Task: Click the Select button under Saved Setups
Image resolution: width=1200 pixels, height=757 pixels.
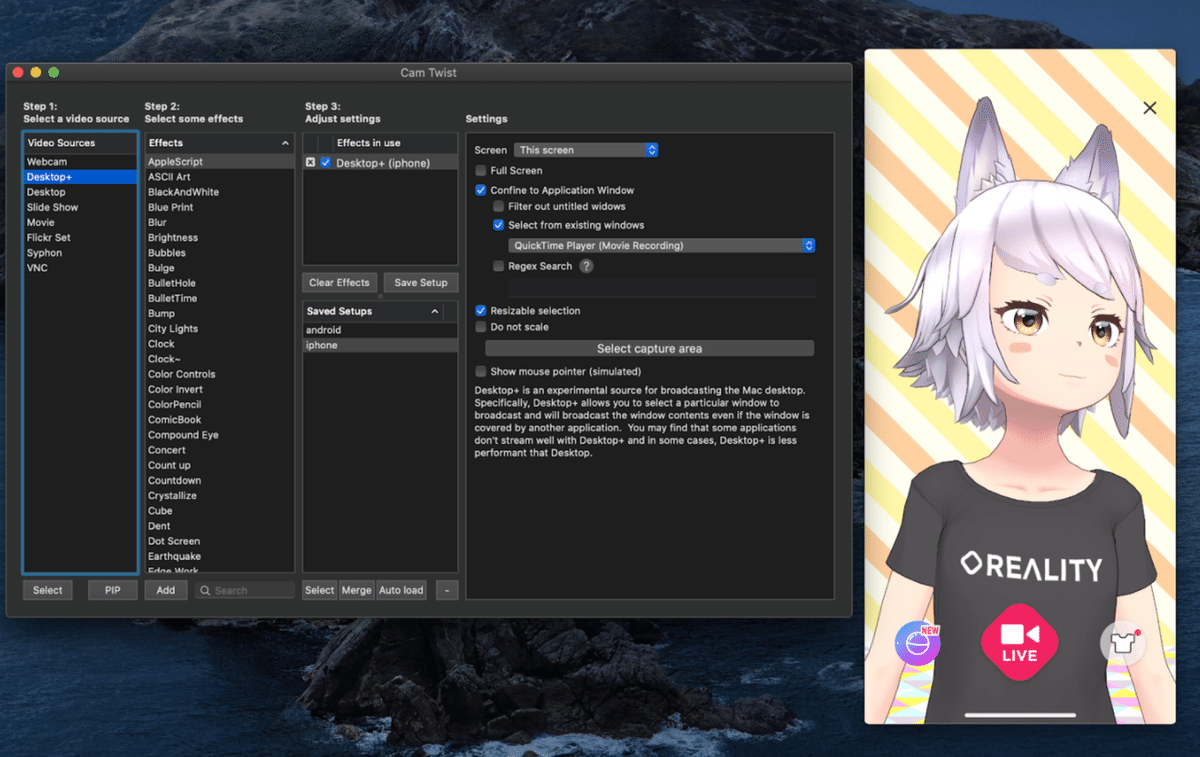Action: [x=320, y=590]
